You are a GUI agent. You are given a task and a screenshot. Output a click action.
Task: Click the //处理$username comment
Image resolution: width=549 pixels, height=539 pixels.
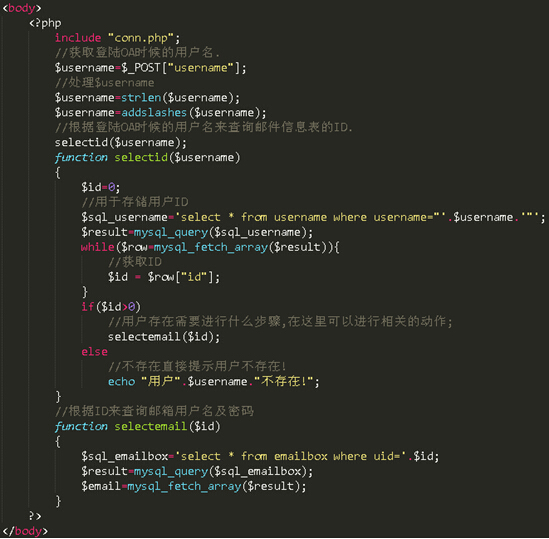point(104,83)
